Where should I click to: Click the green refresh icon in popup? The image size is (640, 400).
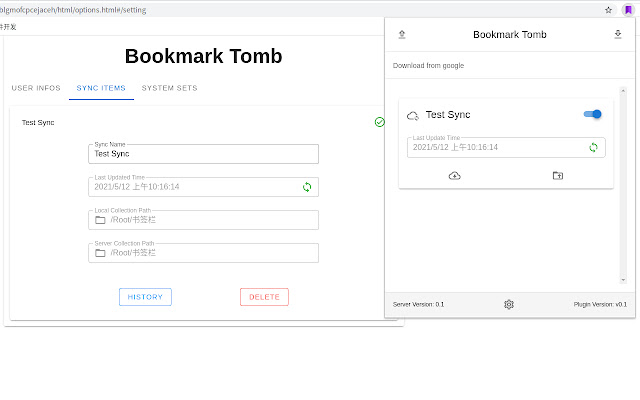[593, 147]
